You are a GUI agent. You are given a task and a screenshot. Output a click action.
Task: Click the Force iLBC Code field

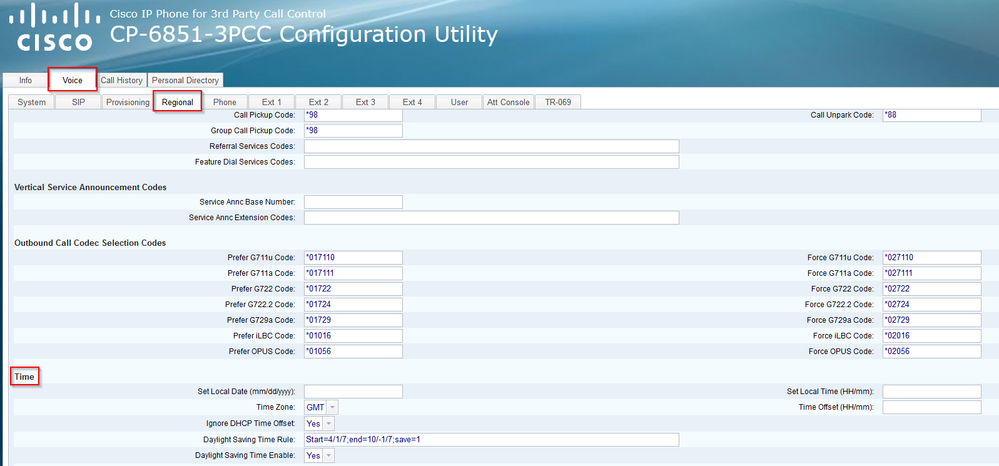click(932, 335)
